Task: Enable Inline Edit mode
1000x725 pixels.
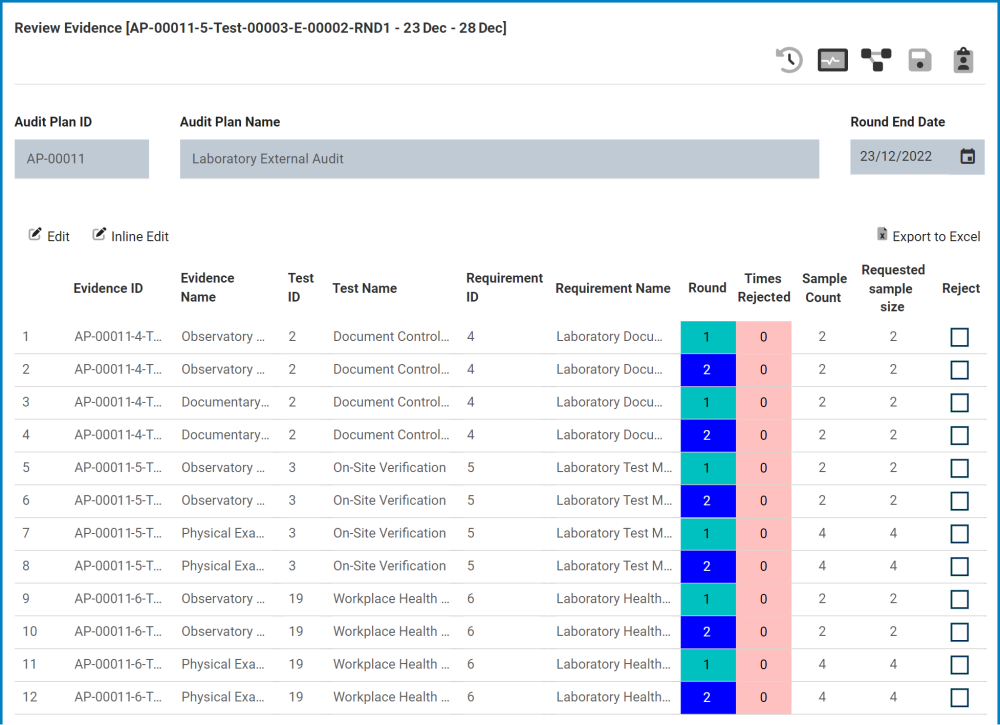Action: [x=130, y=236]
